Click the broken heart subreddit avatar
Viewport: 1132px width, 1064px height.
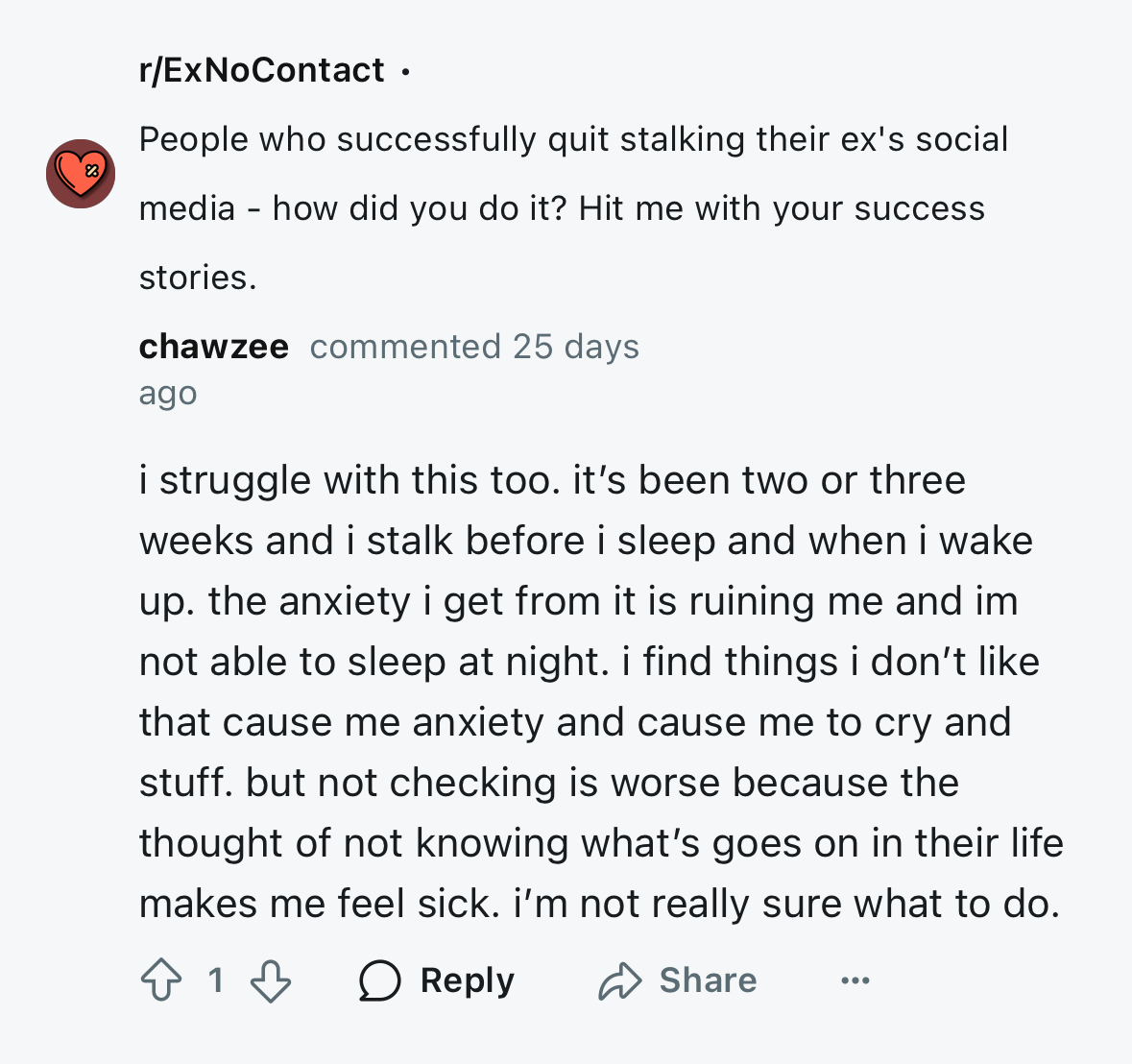tap(81, 174)
